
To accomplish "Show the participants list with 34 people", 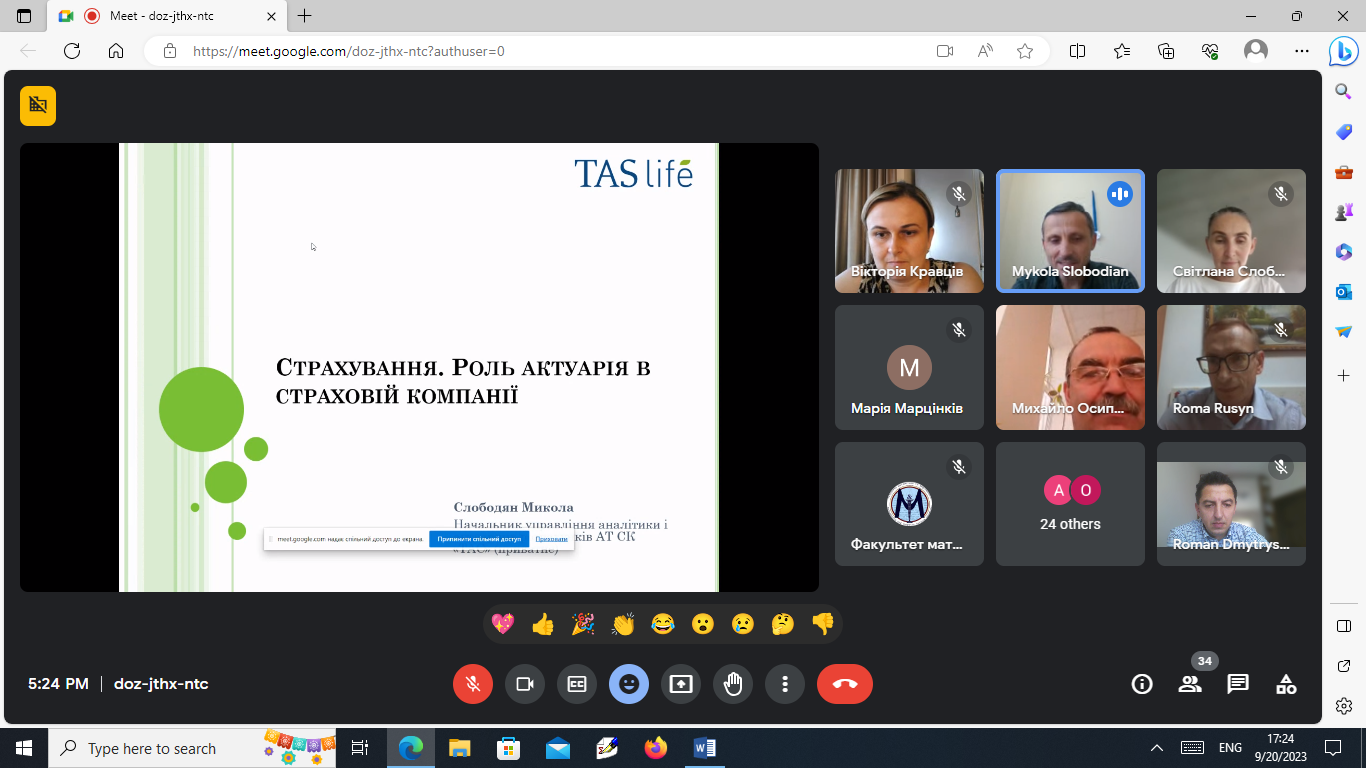I will click(x=1190, y=684).
